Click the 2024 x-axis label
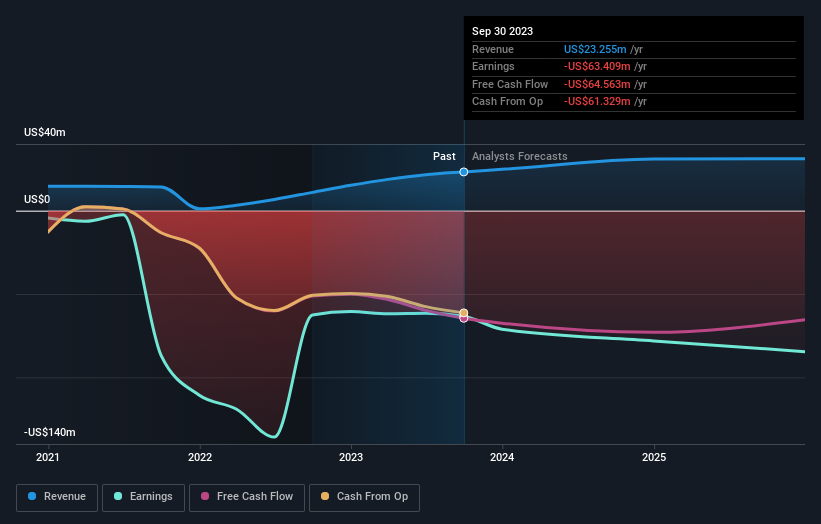The width and height of the screenshot is (821, 524). coord(502,458)
